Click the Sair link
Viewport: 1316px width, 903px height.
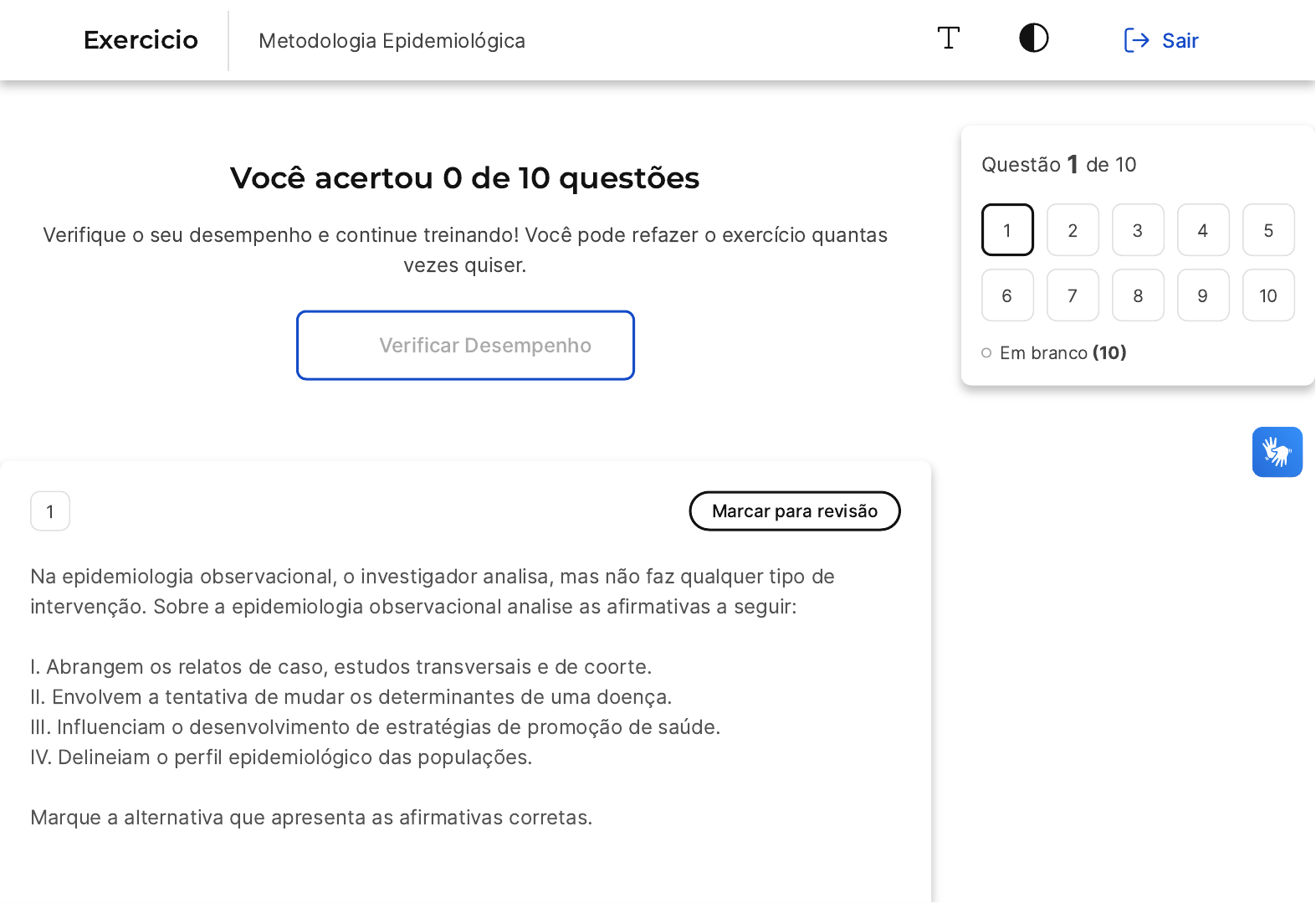click(1180, 40)
